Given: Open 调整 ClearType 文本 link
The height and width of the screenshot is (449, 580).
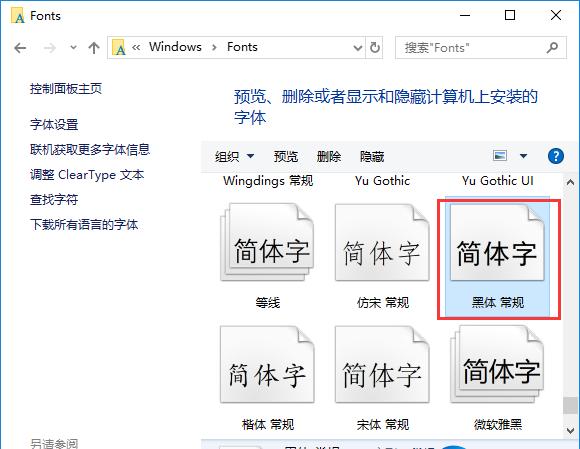Looking at the screenshot, I should click(x=87, y=174).
